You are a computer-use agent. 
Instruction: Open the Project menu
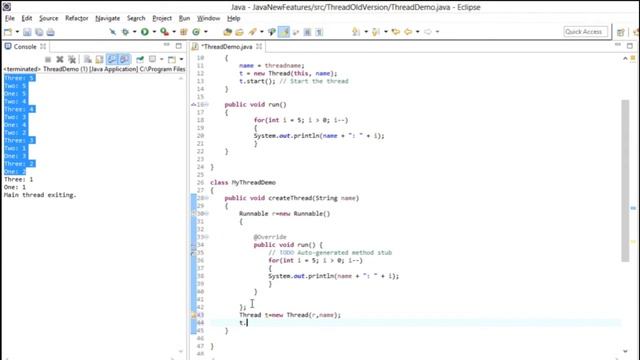click(162, 18)
